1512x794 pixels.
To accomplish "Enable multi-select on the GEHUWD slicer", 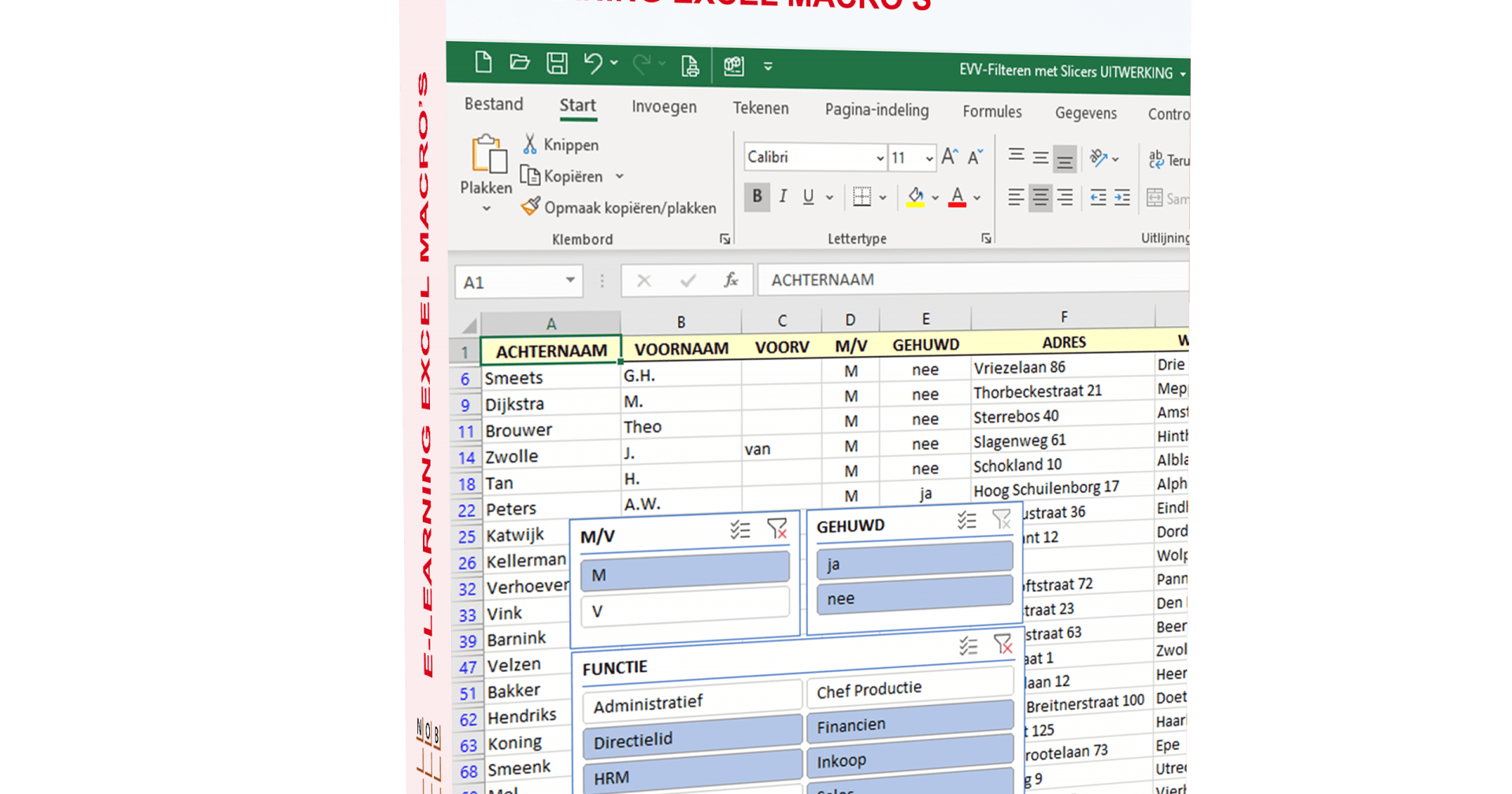I will [x=967, y=520].
